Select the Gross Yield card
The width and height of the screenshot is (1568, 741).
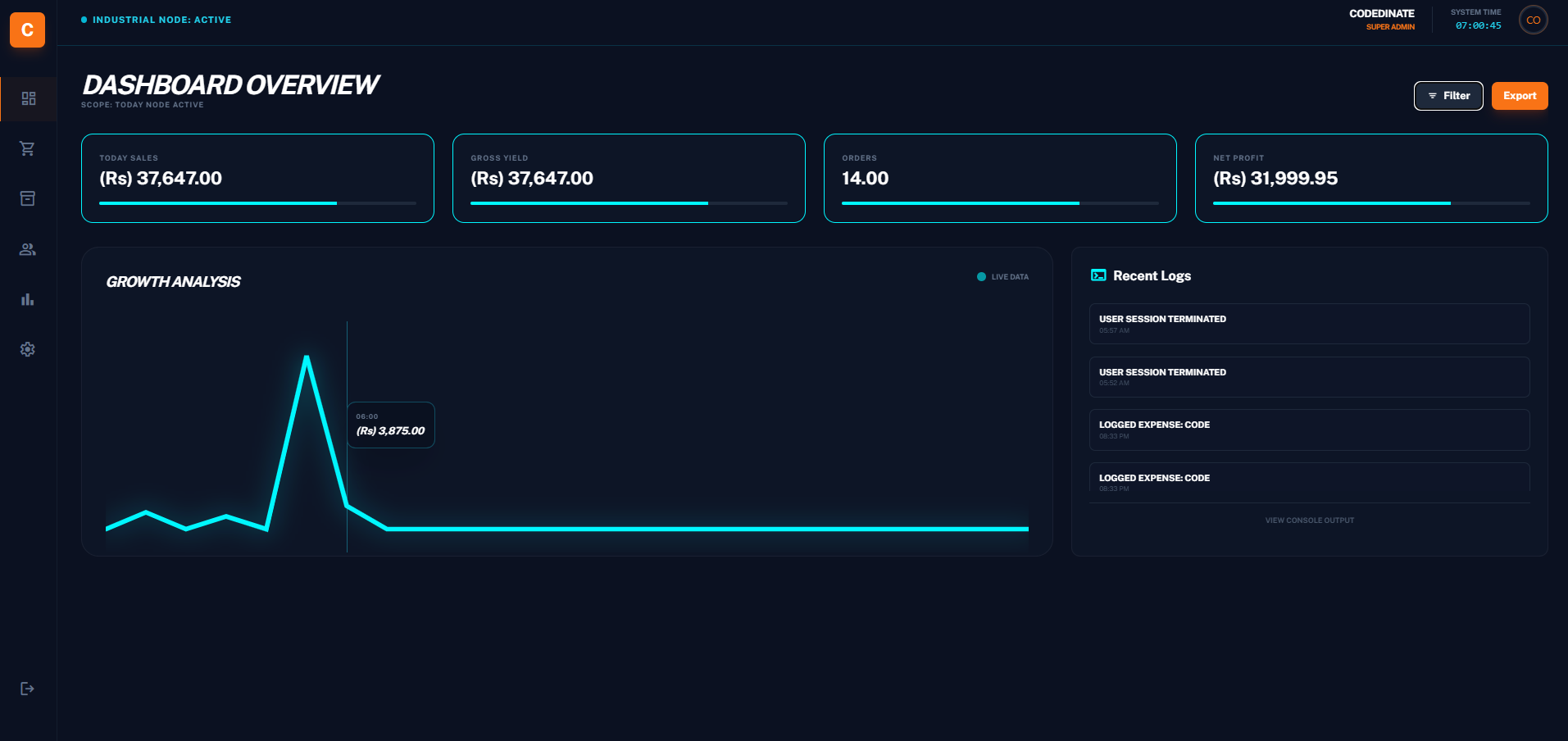click(629, 178)
